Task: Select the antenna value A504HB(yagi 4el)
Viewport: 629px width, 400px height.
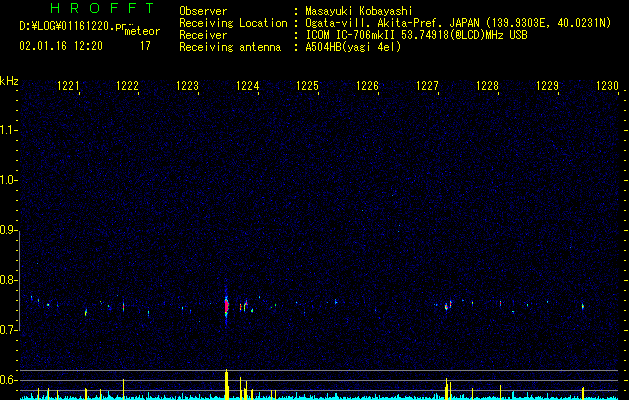Action: point(353,47)
